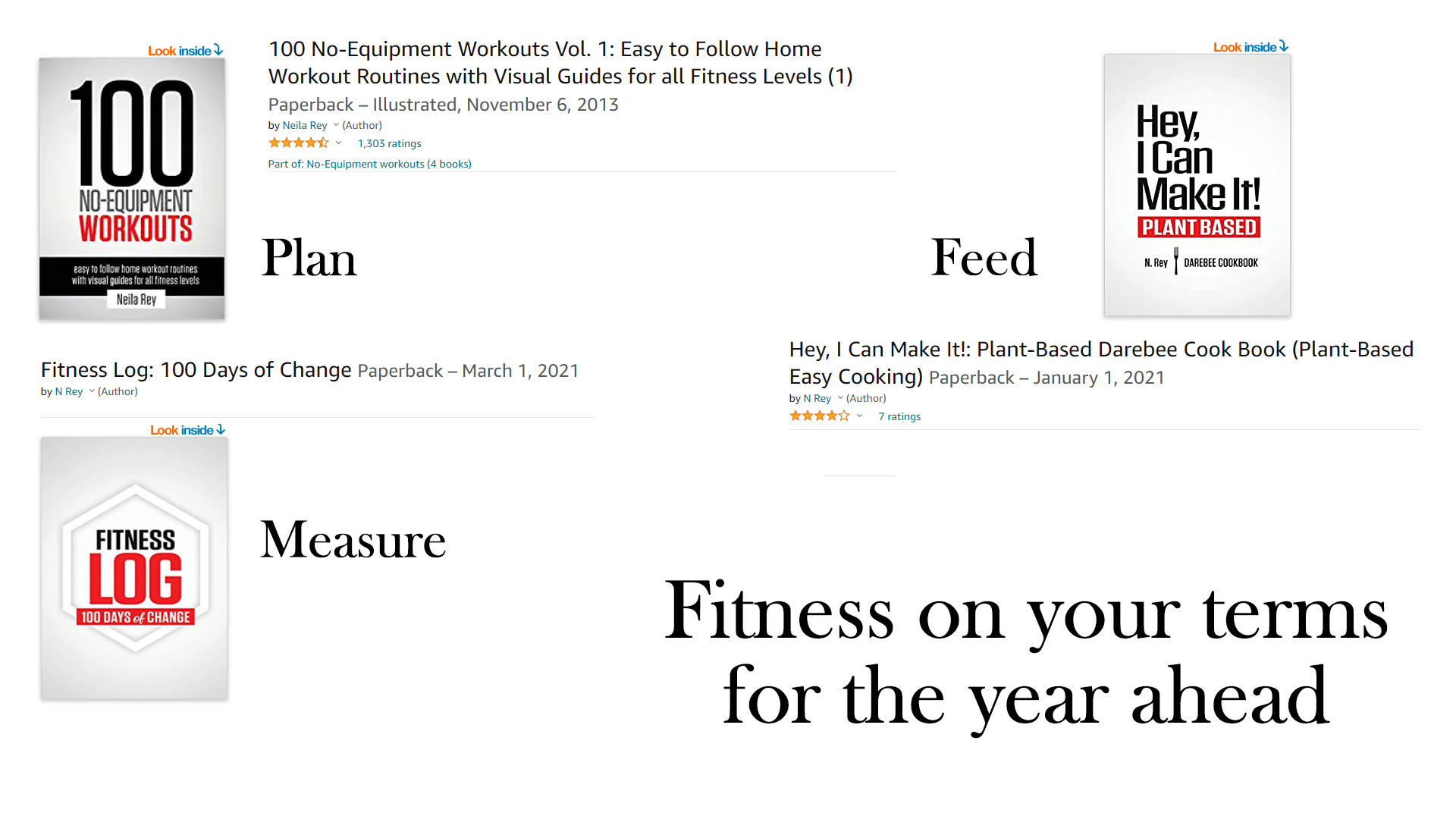Select '7 ratings' link for cookbook
This screenshot has height=819, width=1456.
899,416
